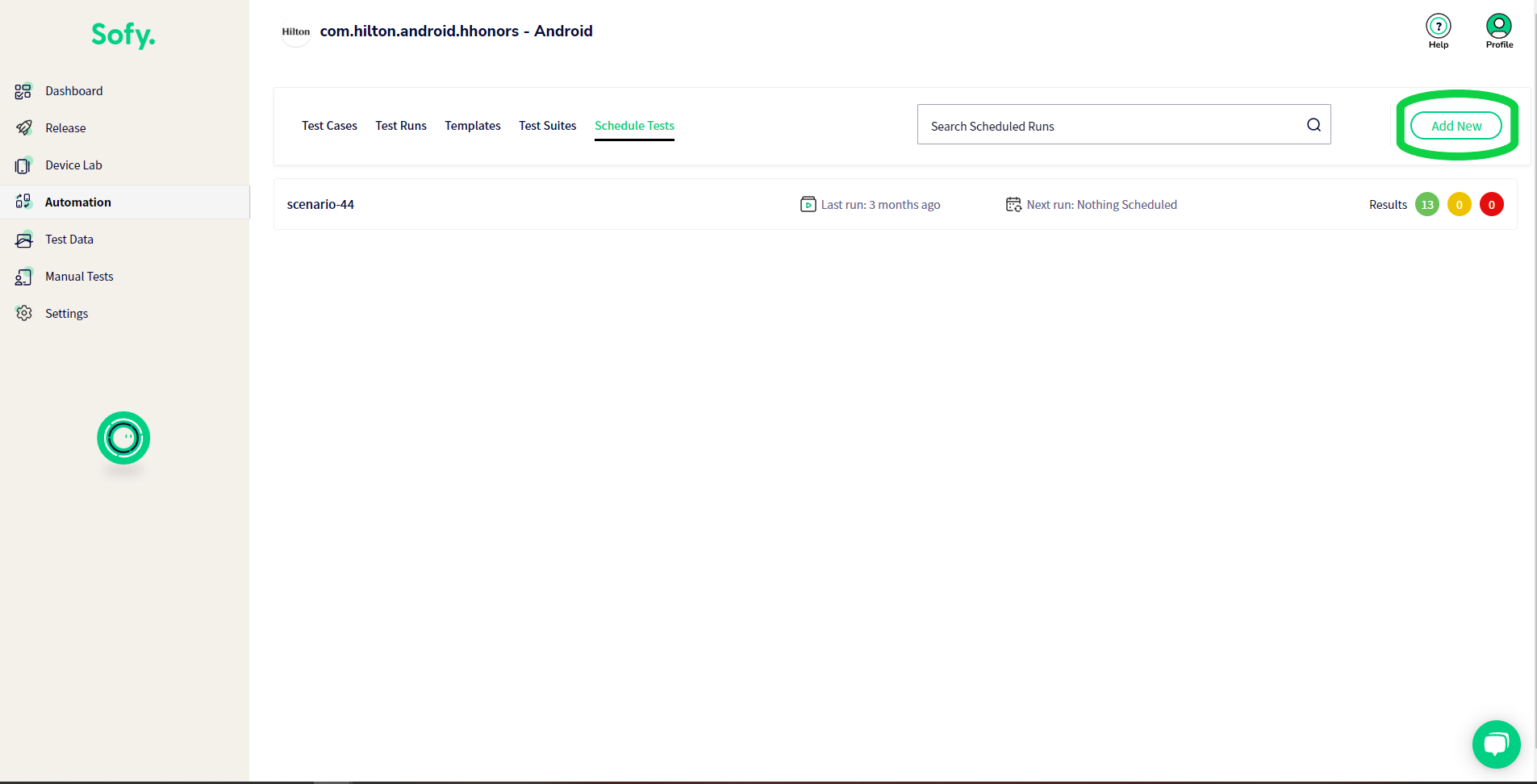Click the green Sofy assistant circle
Viewport: 1537px width, 784px height.
123,438
